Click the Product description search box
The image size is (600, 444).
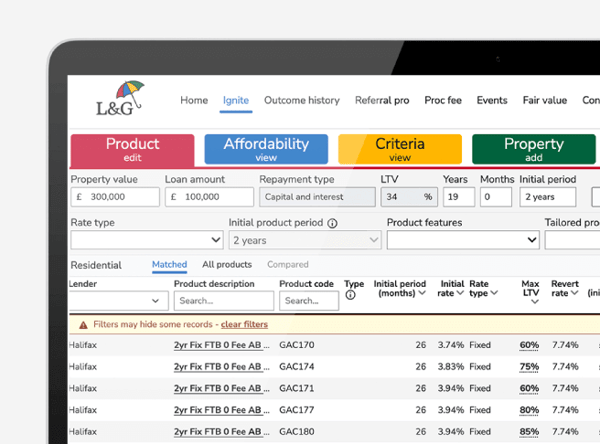(x=223, y=301)
